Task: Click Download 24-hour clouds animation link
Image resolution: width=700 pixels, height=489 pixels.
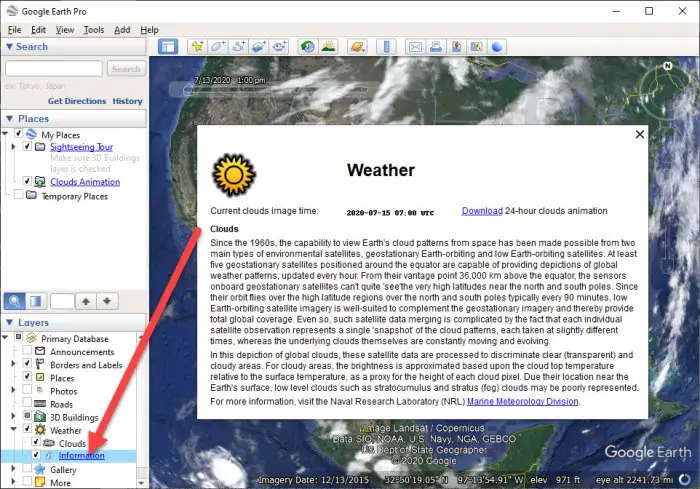Action: [x=482, y=211]
